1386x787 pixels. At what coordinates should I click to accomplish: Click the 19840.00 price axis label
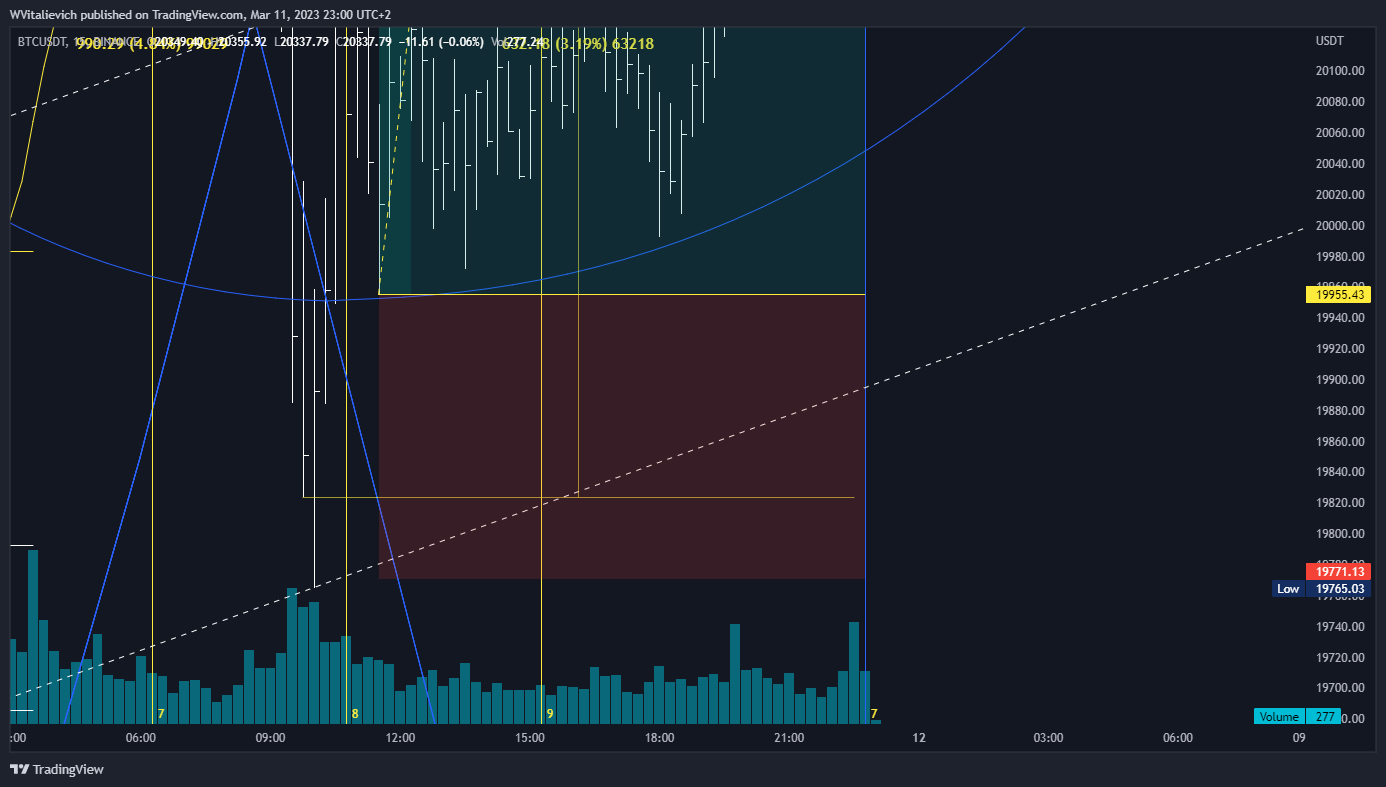[1341, 472]
